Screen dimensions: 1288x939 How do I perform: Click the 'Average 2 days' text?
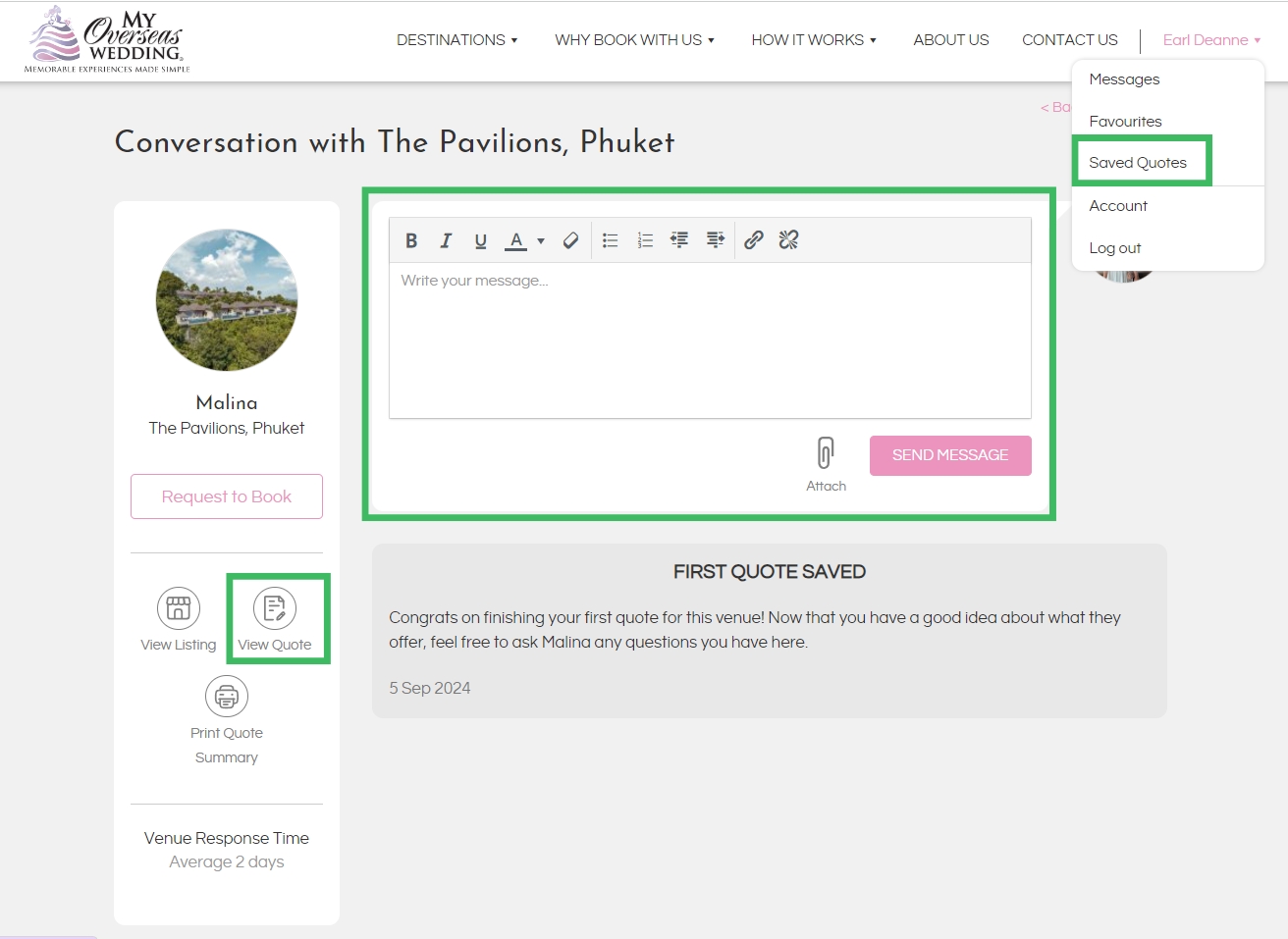(x=227, y=862)
